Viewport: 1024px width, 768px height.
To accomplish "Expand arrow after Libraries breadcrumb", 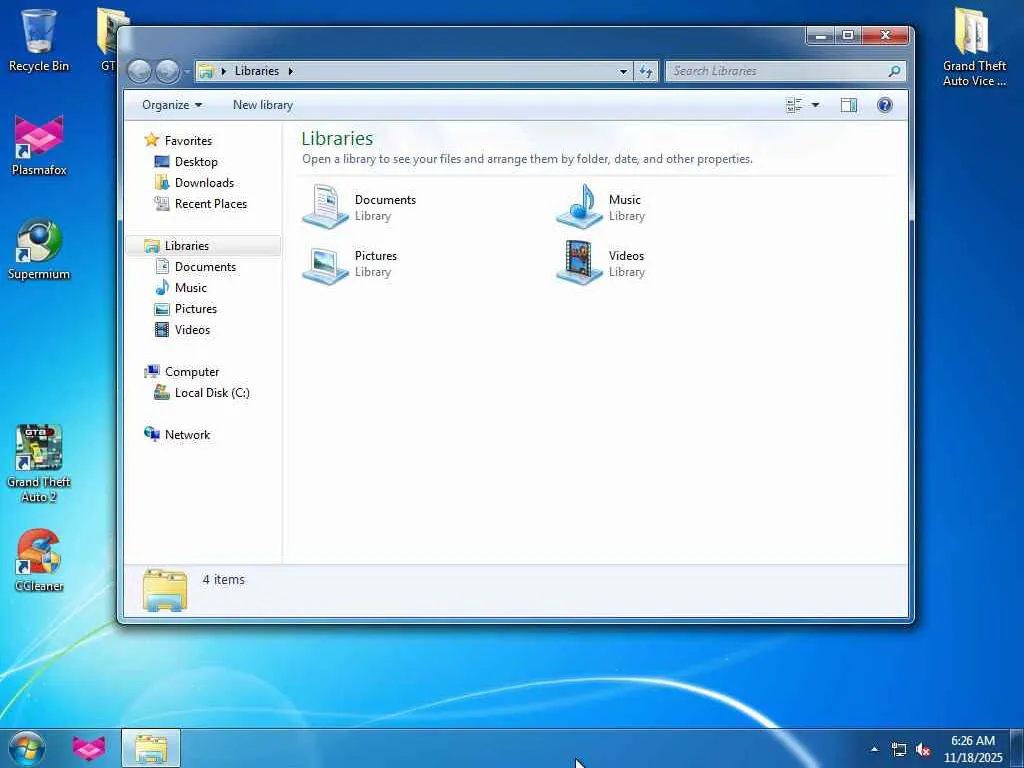I will click(x=291, y=71).
